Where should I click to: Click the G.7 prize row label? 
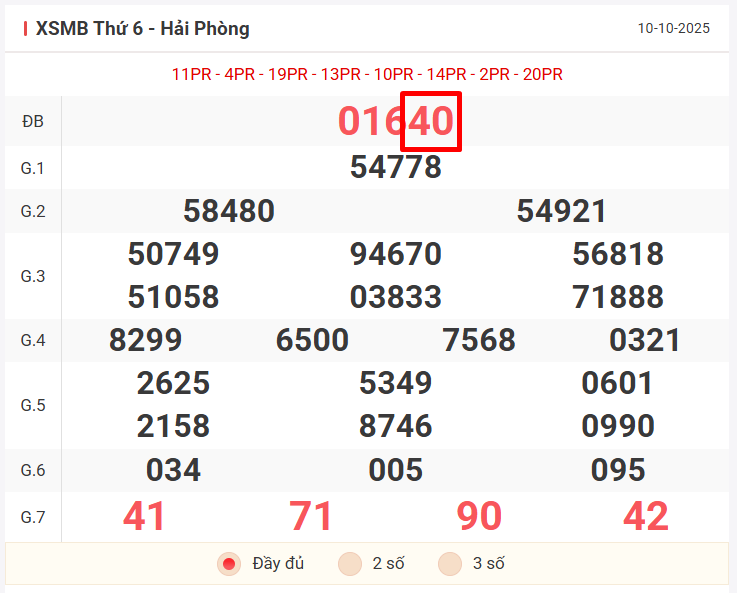(x=33, y=517)
